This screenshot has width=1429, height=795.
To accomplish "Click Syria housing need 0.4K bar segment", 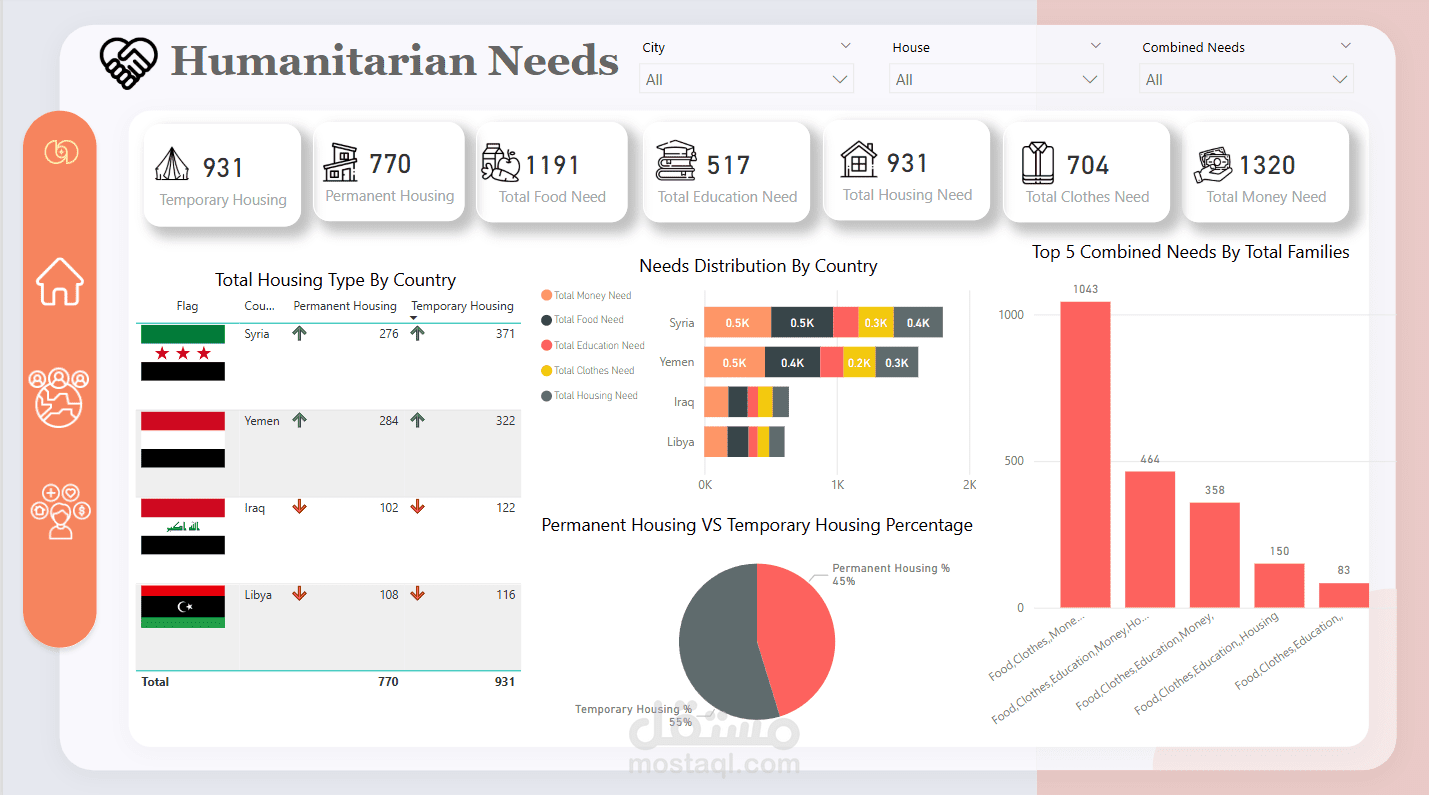I will (x=918, y=322).
